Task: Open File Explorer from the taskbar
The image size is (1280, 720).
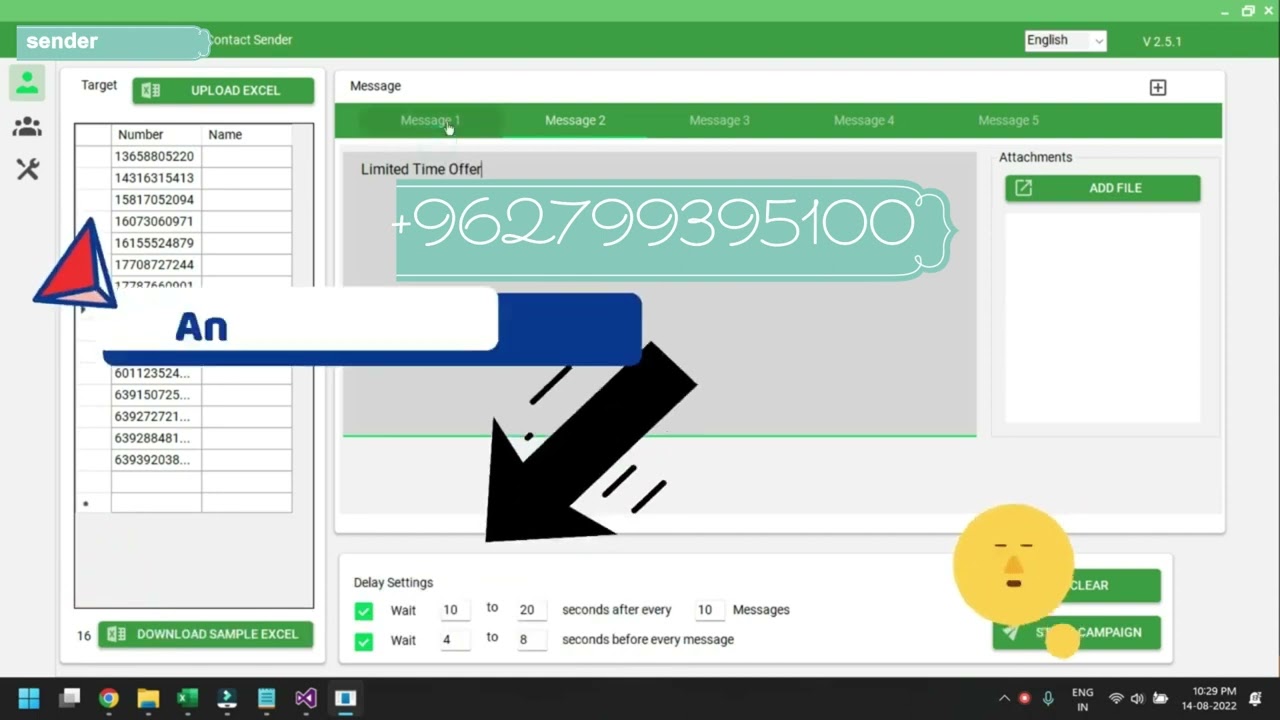Action: click(x=148, y=698)
